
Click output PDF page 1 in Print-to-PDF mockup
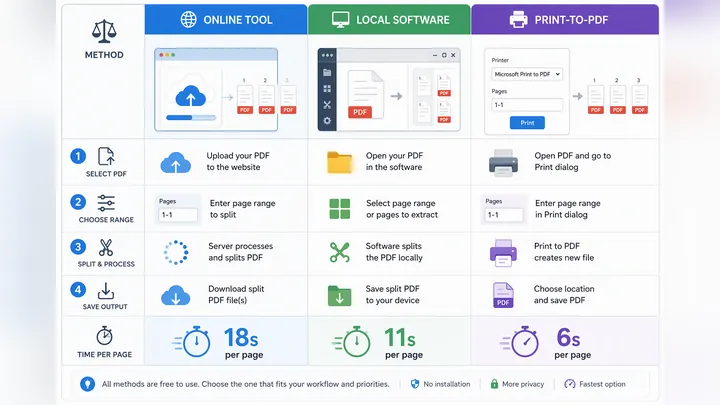[596, 100]
